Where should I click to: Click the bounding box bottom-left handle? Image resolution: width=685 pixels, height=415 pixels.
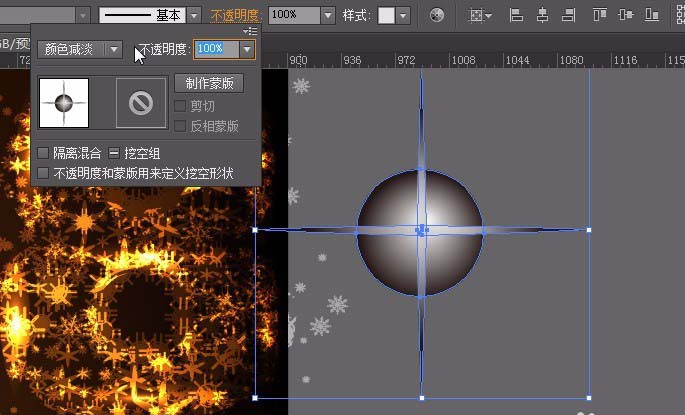[255, 398]
